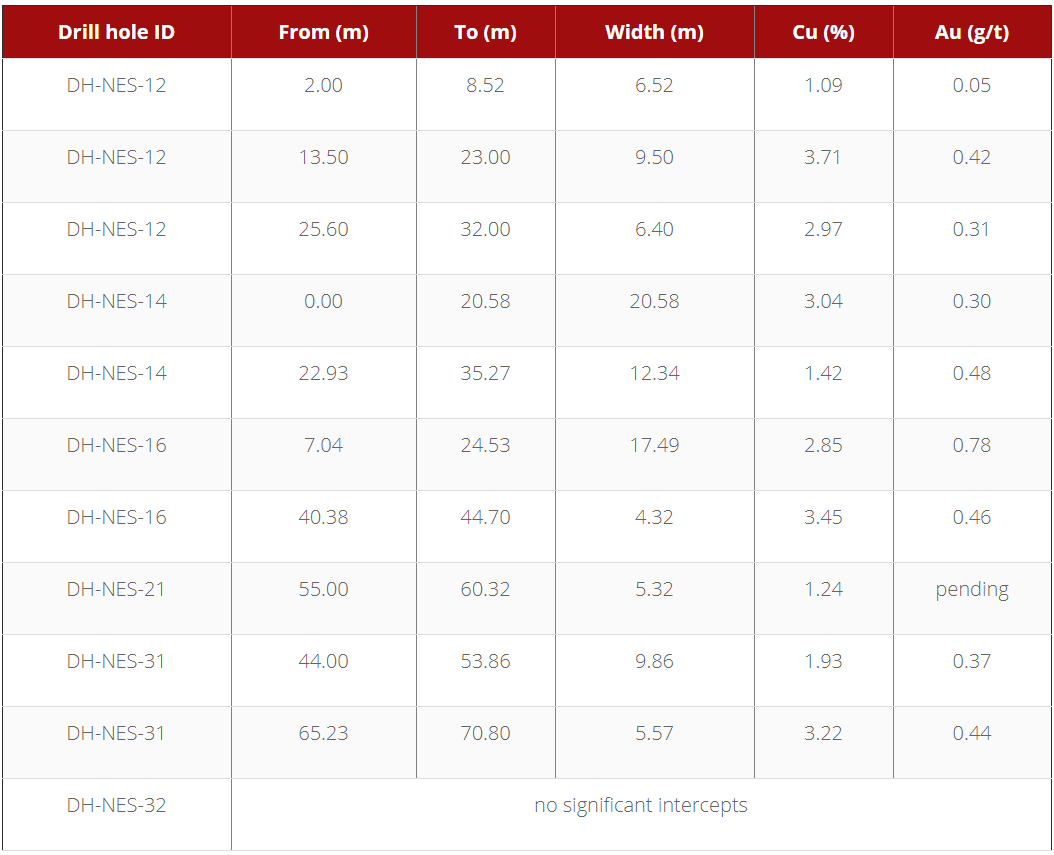Click the DH-NES-21 drill hole cell

tap(116, 589)
